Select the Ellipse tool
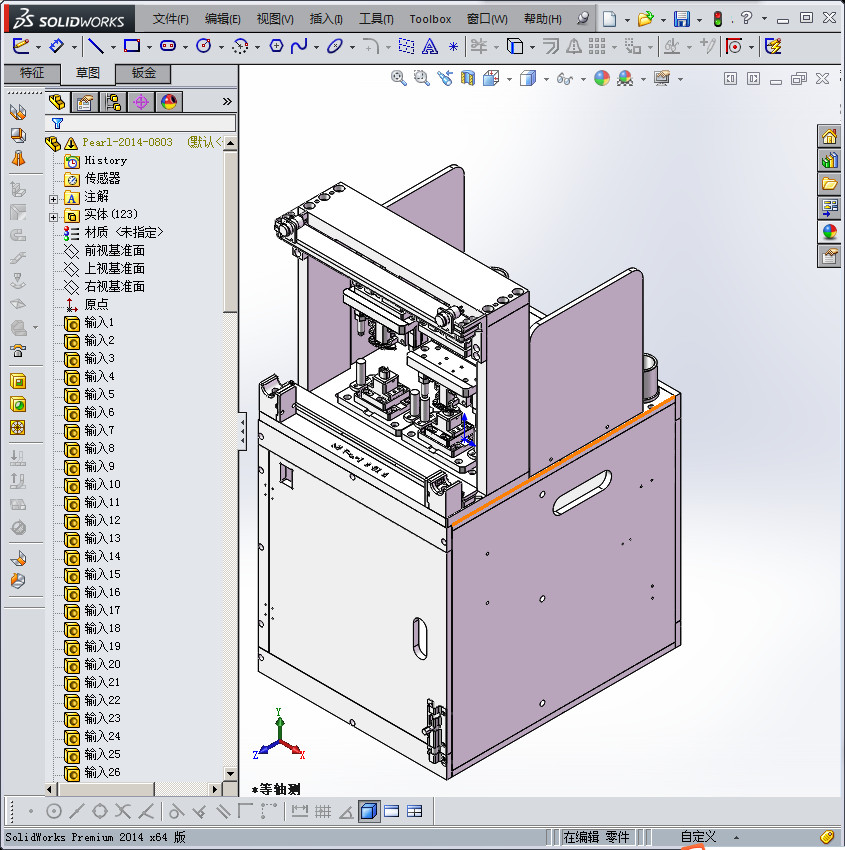Viewport: 845px width, 850px height. point(335,46)
